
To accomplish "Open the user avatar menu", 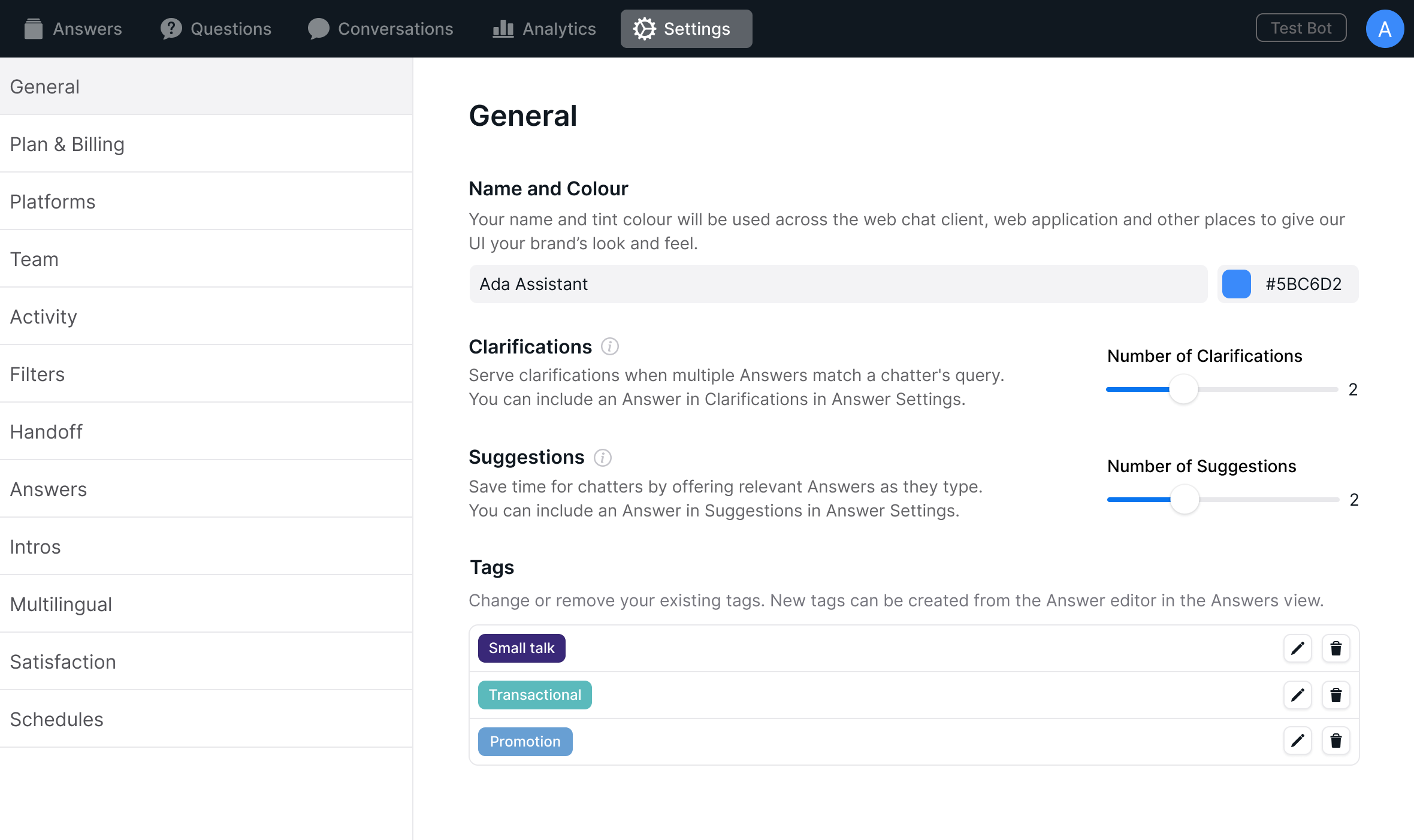I will click(1385, 29).
